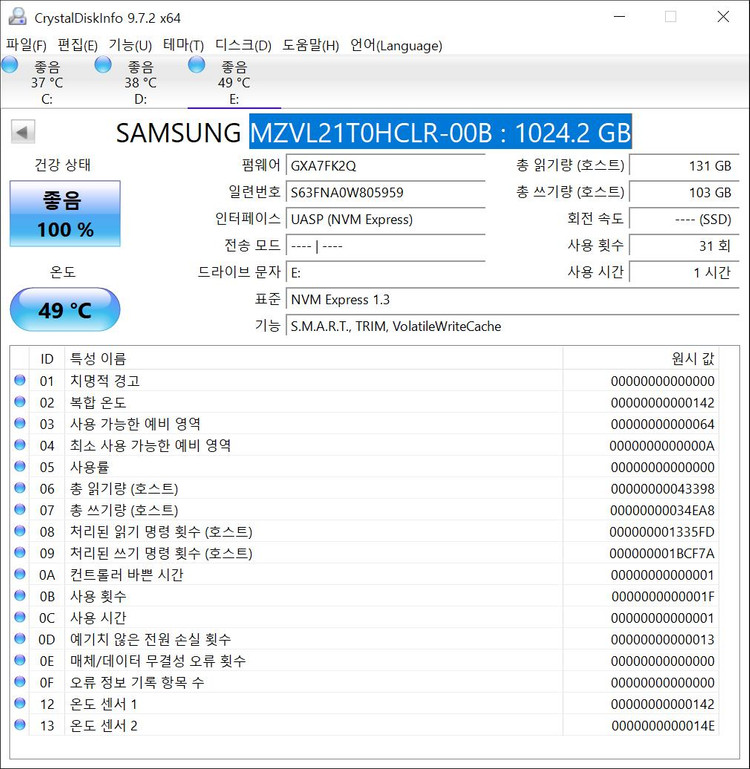Click total host writes value 103 GB
Image resolution: width=750 pixels, height=769 pixels.
(x=683, y=192)
